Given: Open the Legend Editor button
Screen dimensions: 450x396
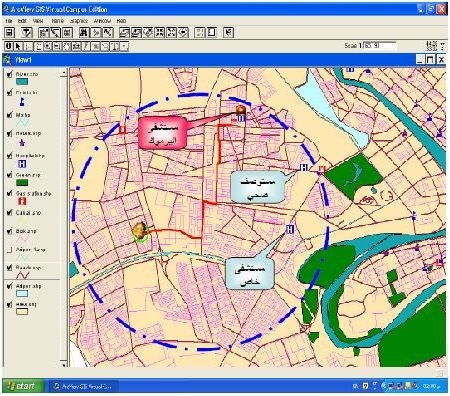Looking at the screenshot, I should 55,32.
